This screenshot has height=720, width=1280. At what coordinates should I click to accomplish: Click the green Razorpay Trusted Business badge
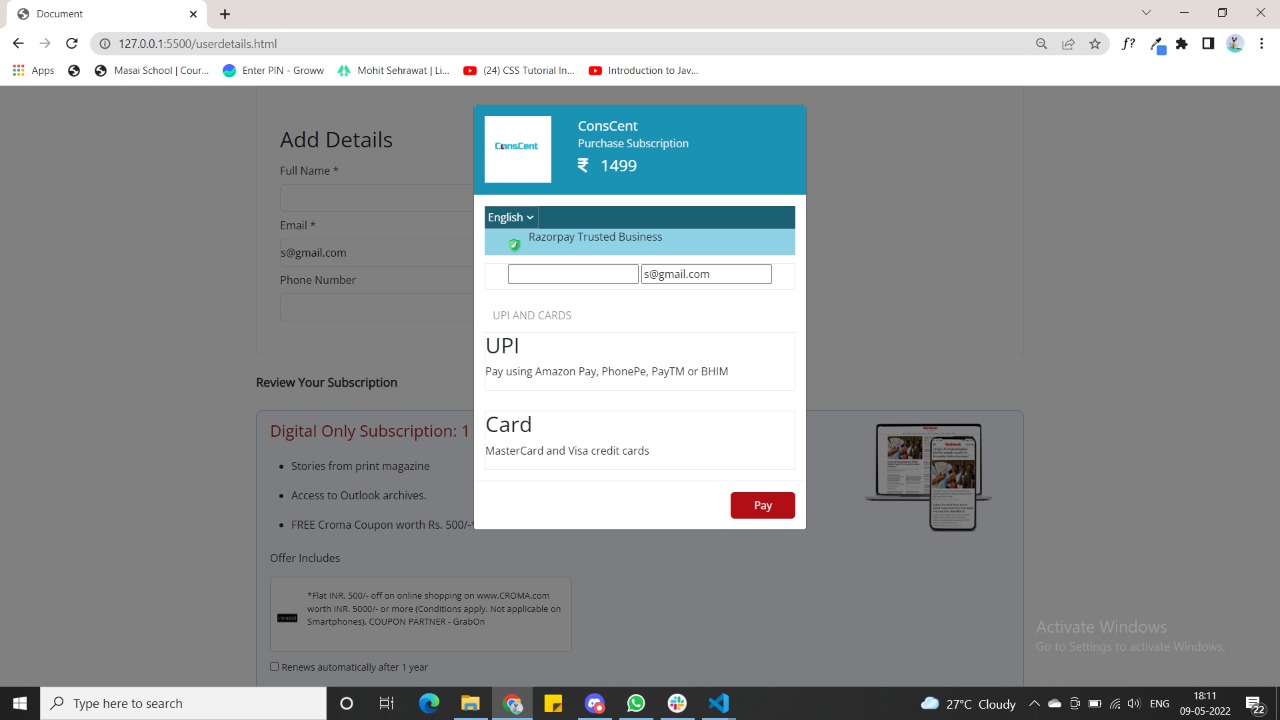(513, 243)
